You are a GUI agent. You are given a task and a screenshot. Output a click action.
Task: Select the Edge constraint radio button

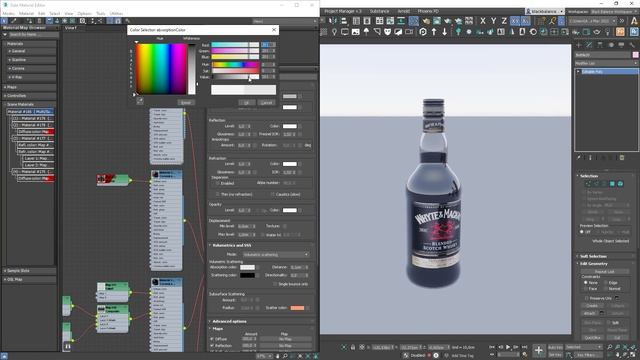pos(605,282)
